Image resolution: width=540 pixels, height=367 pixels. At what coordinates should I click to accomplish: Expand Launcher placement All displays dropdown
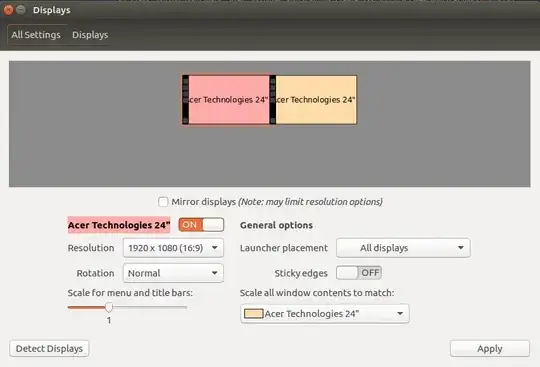click(x=403, y=248)
